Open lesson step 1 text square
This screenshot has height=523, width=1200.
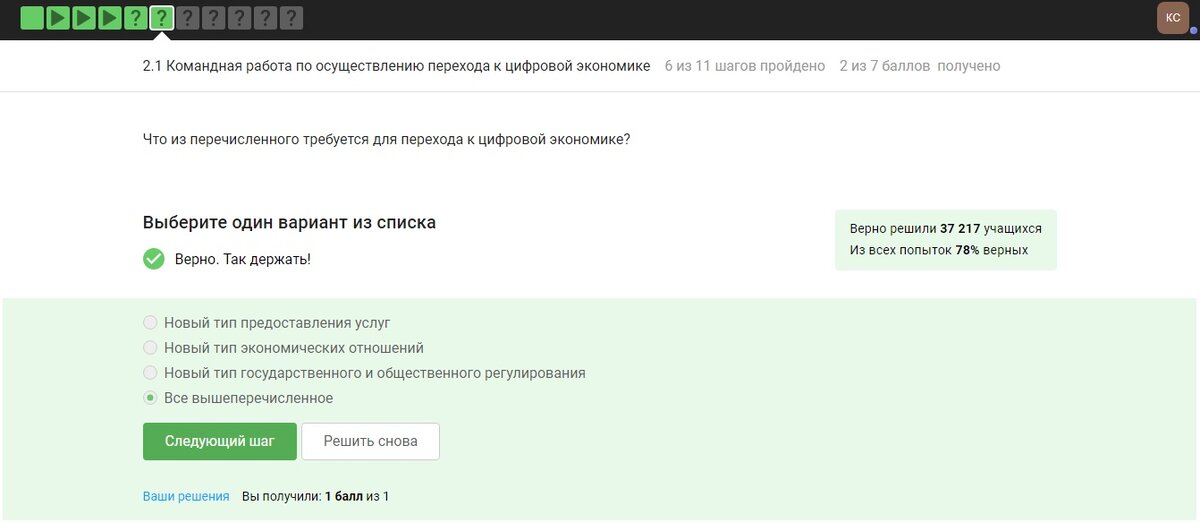click(x=32, y=18)
